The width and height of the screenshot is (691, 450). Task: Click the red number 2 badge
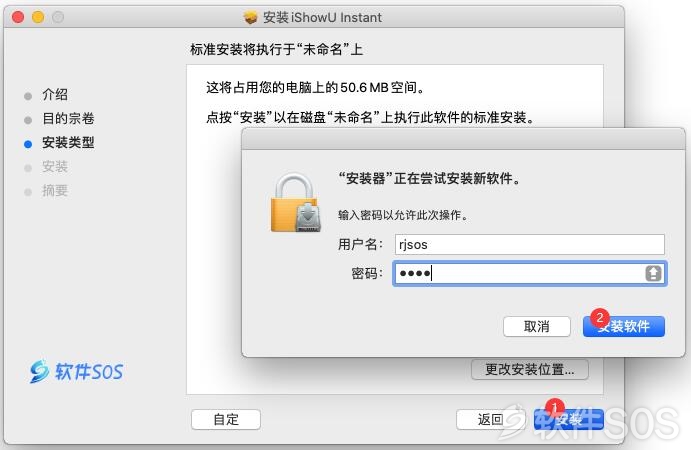point(599,317)
